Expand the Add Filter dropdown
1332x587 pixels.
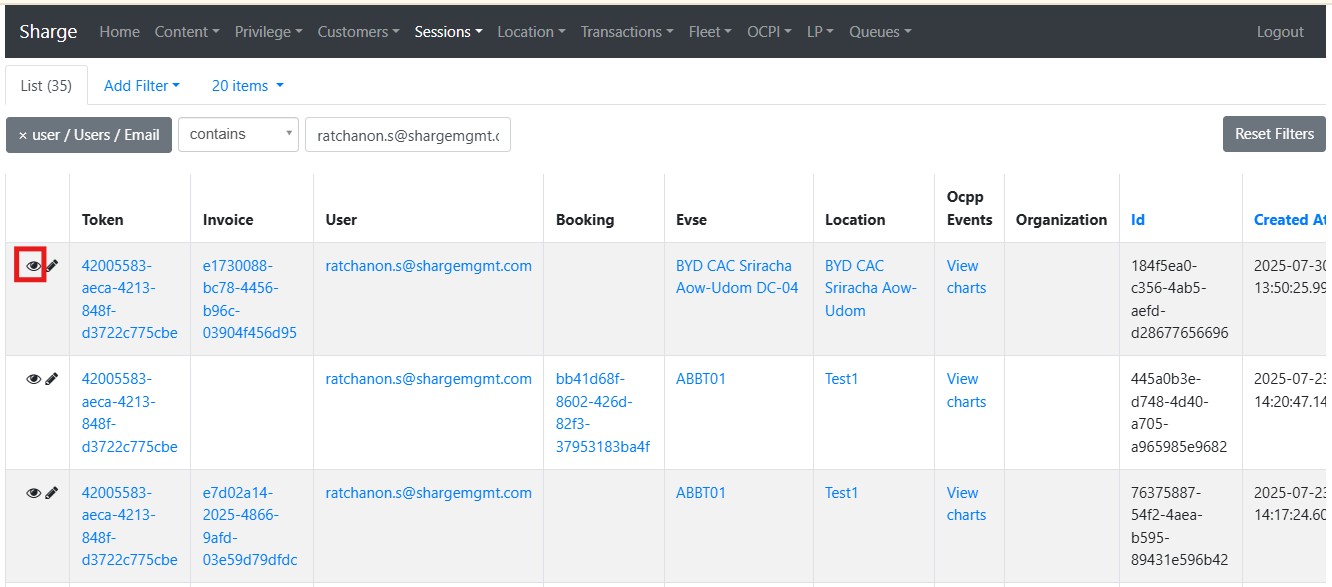click(141, 86)
